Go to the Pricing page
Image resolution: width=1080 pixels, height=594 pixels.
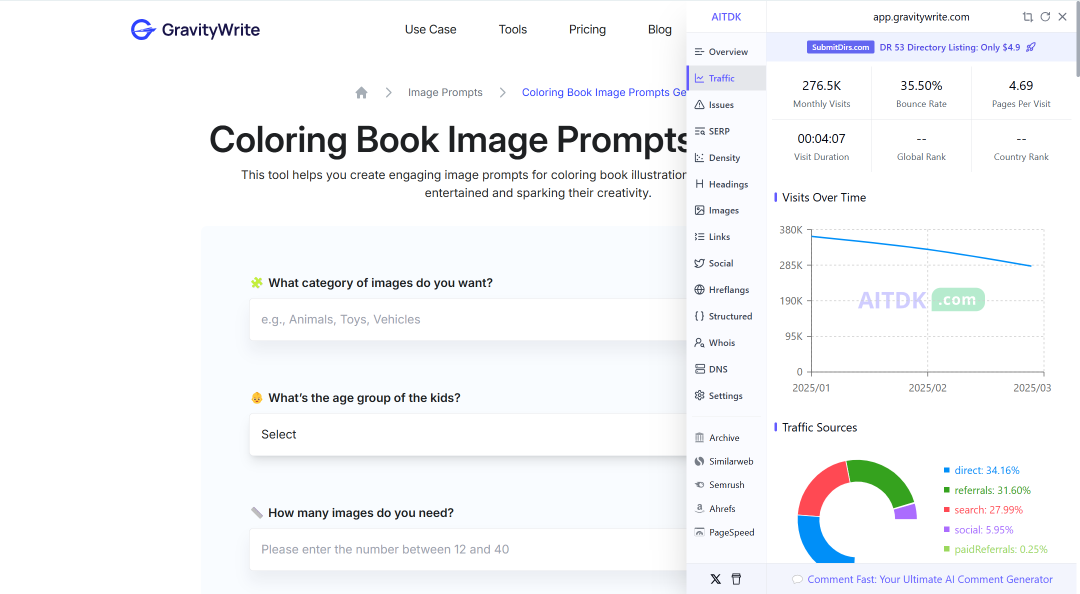tap(588, 30)
